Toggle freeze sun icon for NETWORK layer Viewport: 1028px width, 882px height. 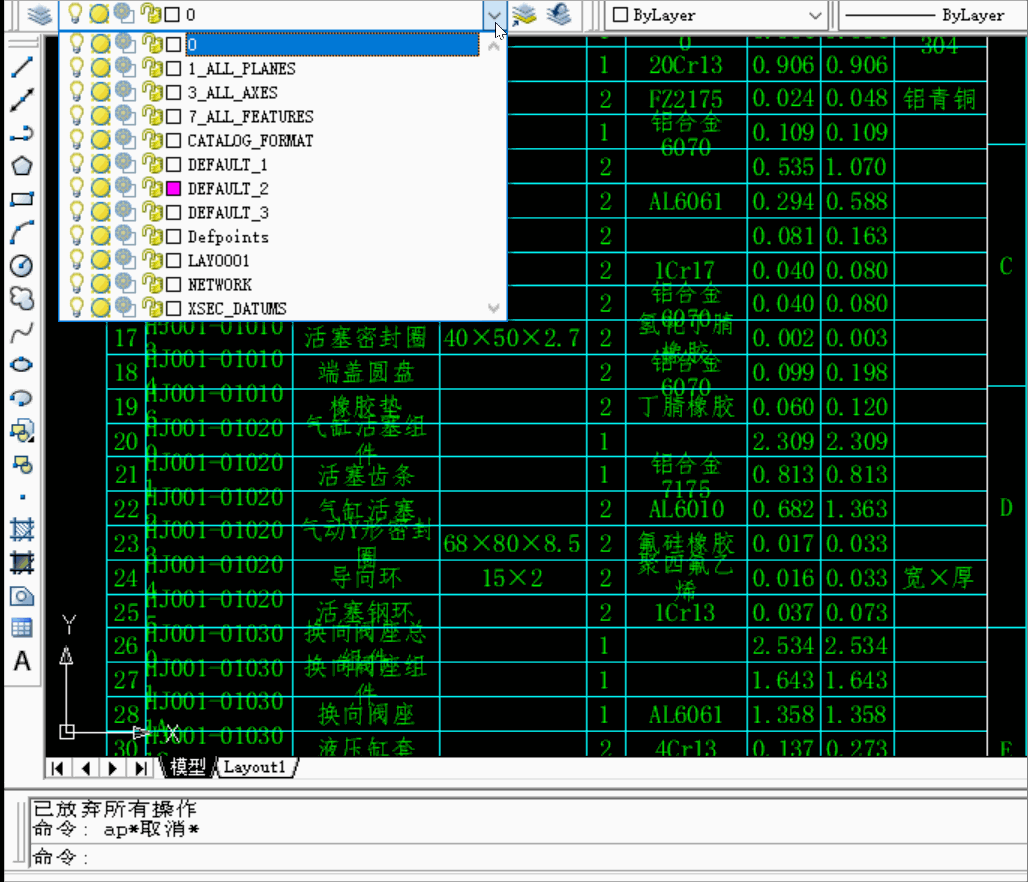[x=100, y=284]
